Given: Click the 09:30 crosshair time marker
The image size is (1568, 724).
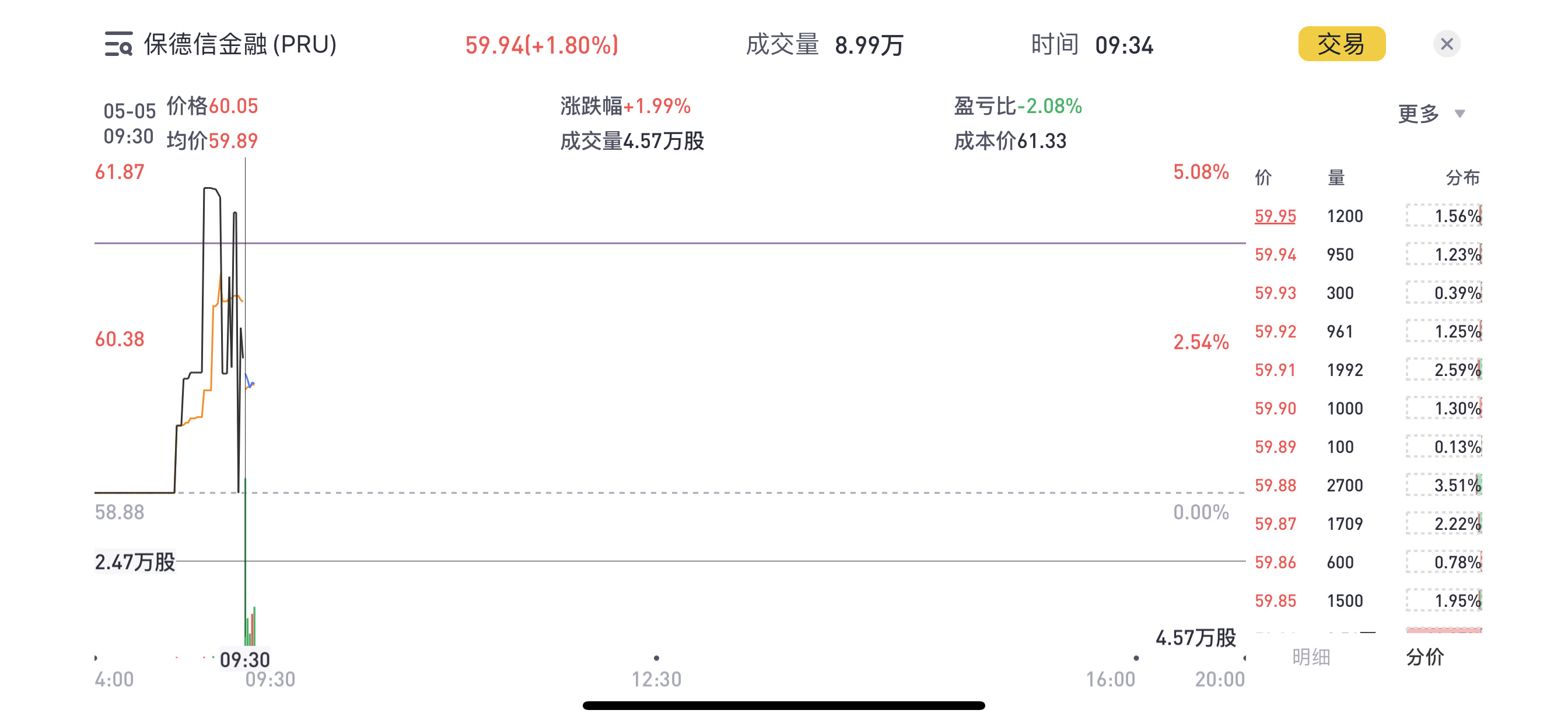Looking at the screenshot, I should (244, 659).
